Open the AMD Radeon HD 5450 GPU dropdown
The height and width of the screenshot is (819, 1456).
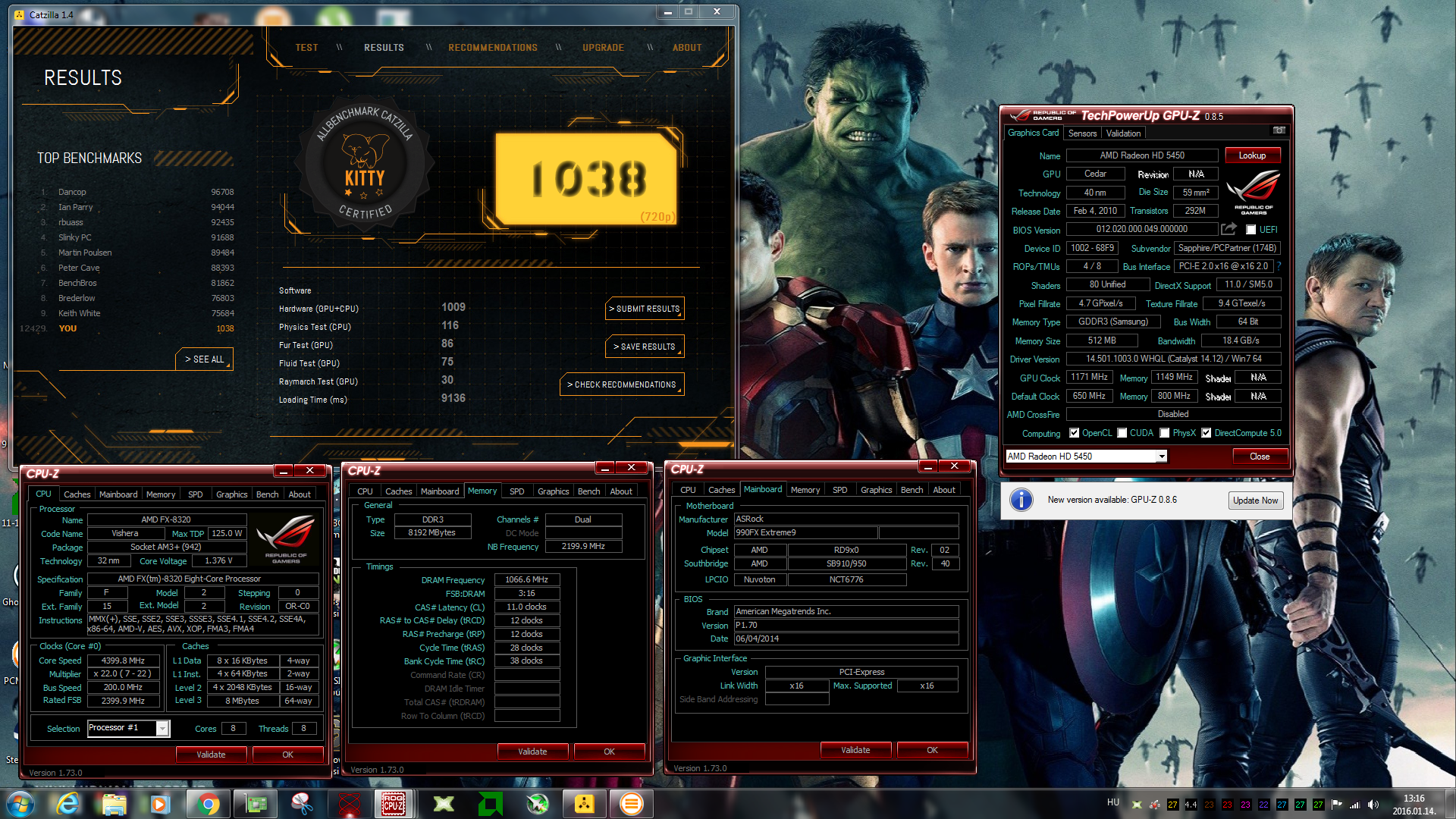click(1086, 457)
